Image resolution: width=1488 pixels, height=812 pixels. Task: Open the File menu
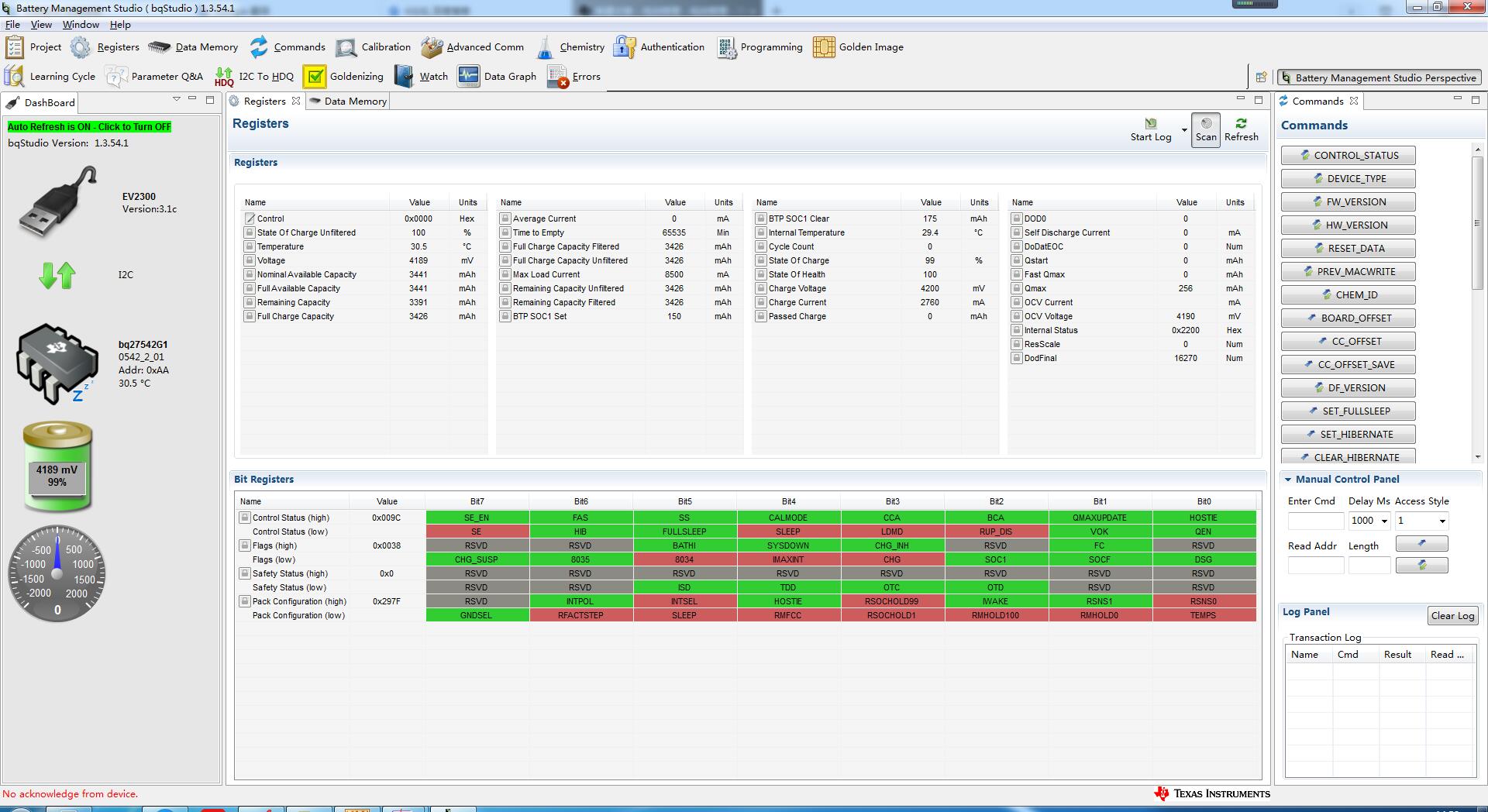(12, 25)
